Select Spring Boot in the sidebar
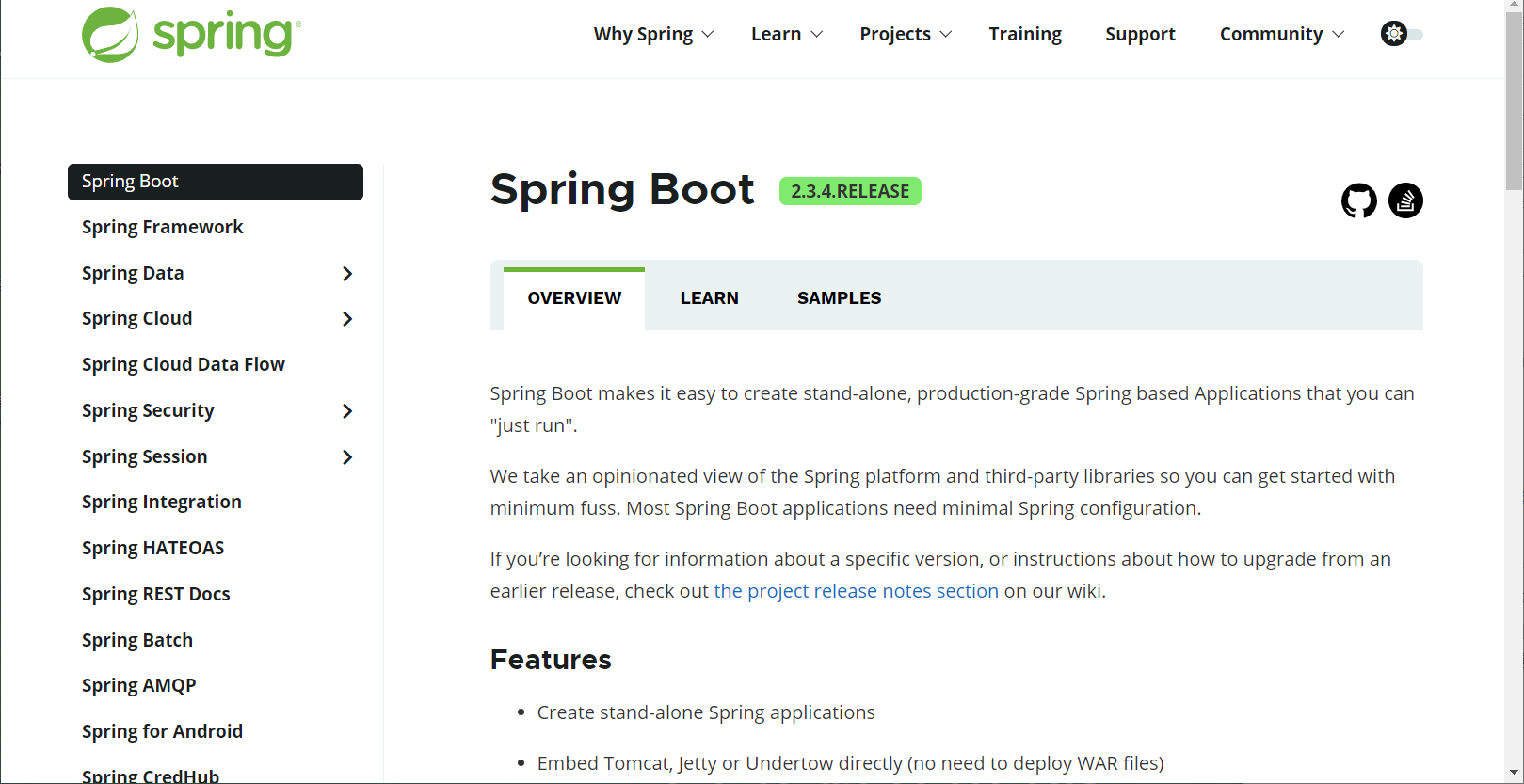The width and height of the screenshot is (1524, 784). pyautogui.click(x=216, y=182)
